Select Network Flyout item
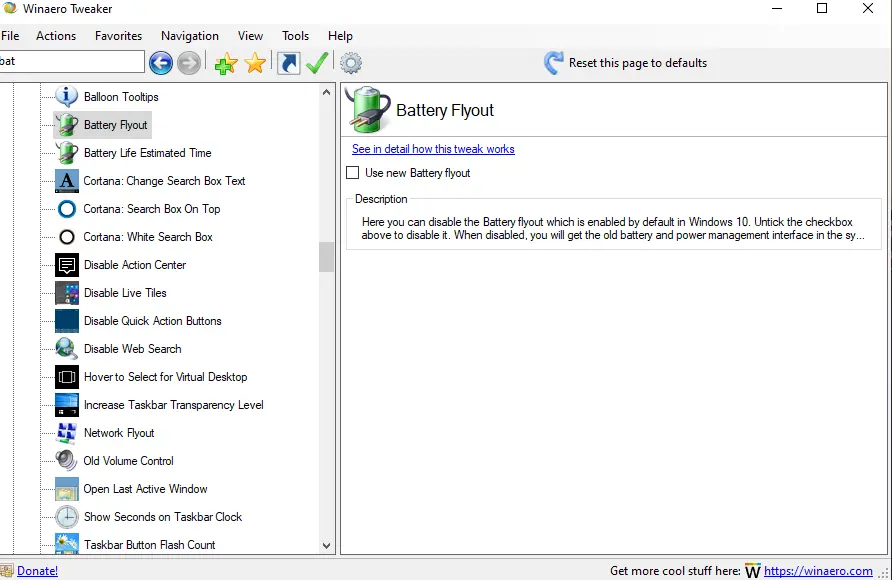Screen dimensions: 892x580 (119, 433)
